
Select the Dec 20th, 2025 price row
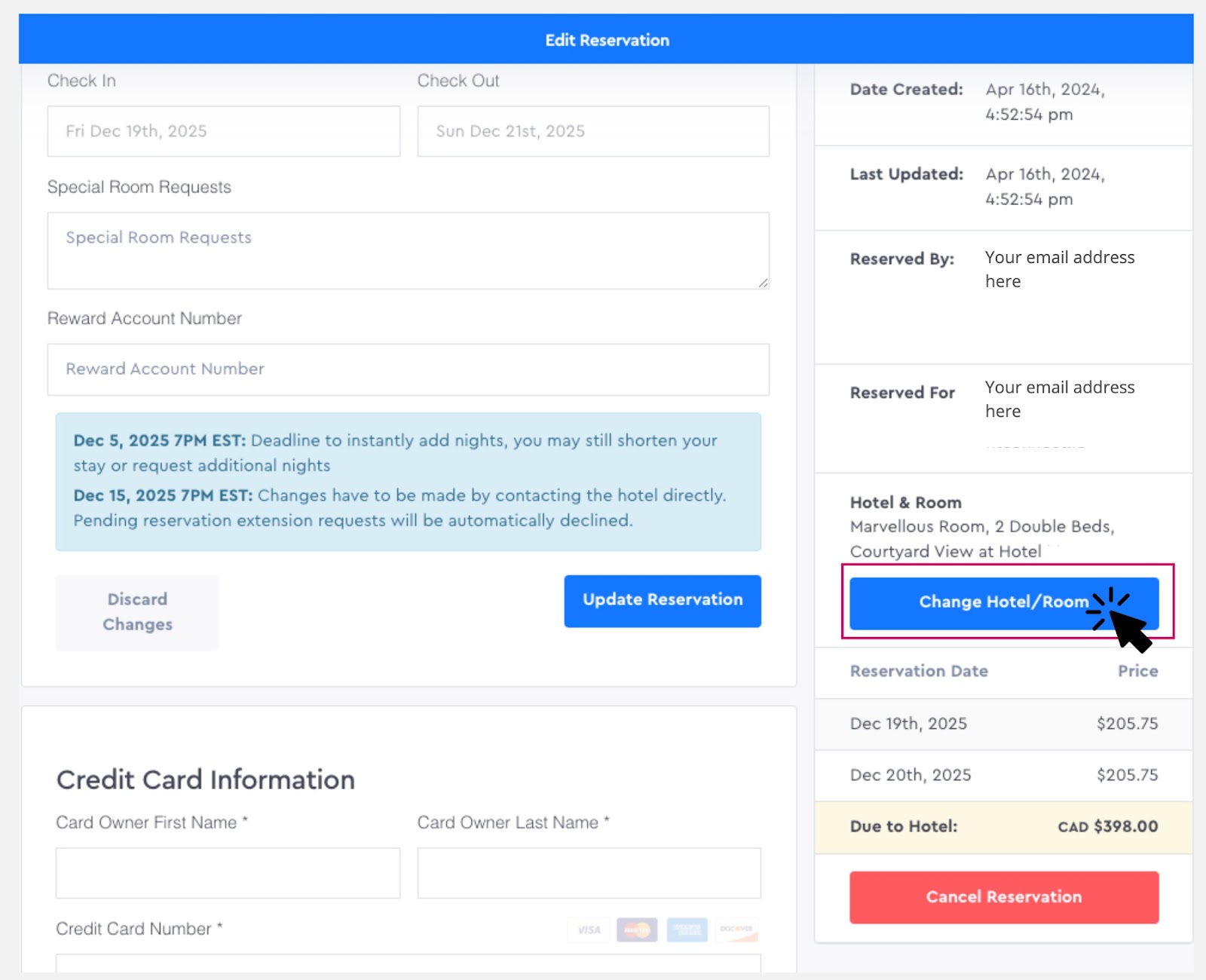(1003, 775)
